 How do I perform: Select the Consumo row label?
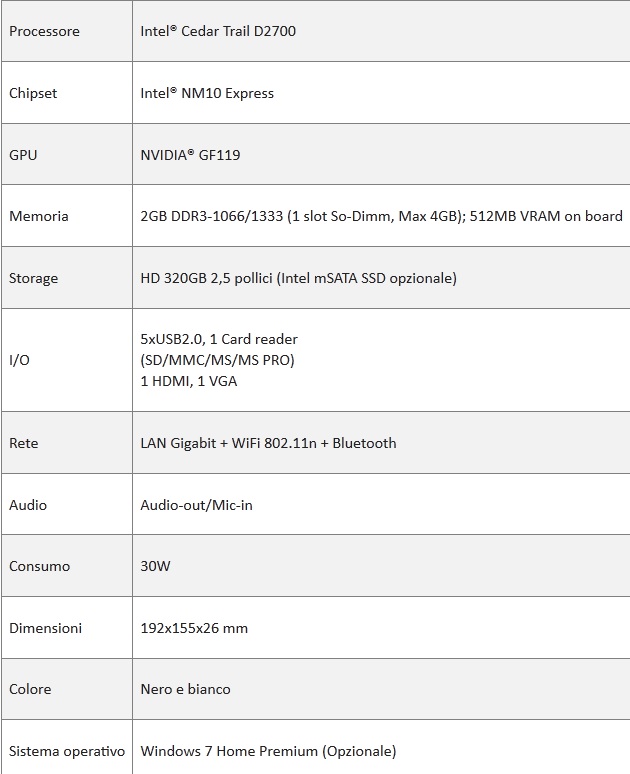[x=40, y=566]
